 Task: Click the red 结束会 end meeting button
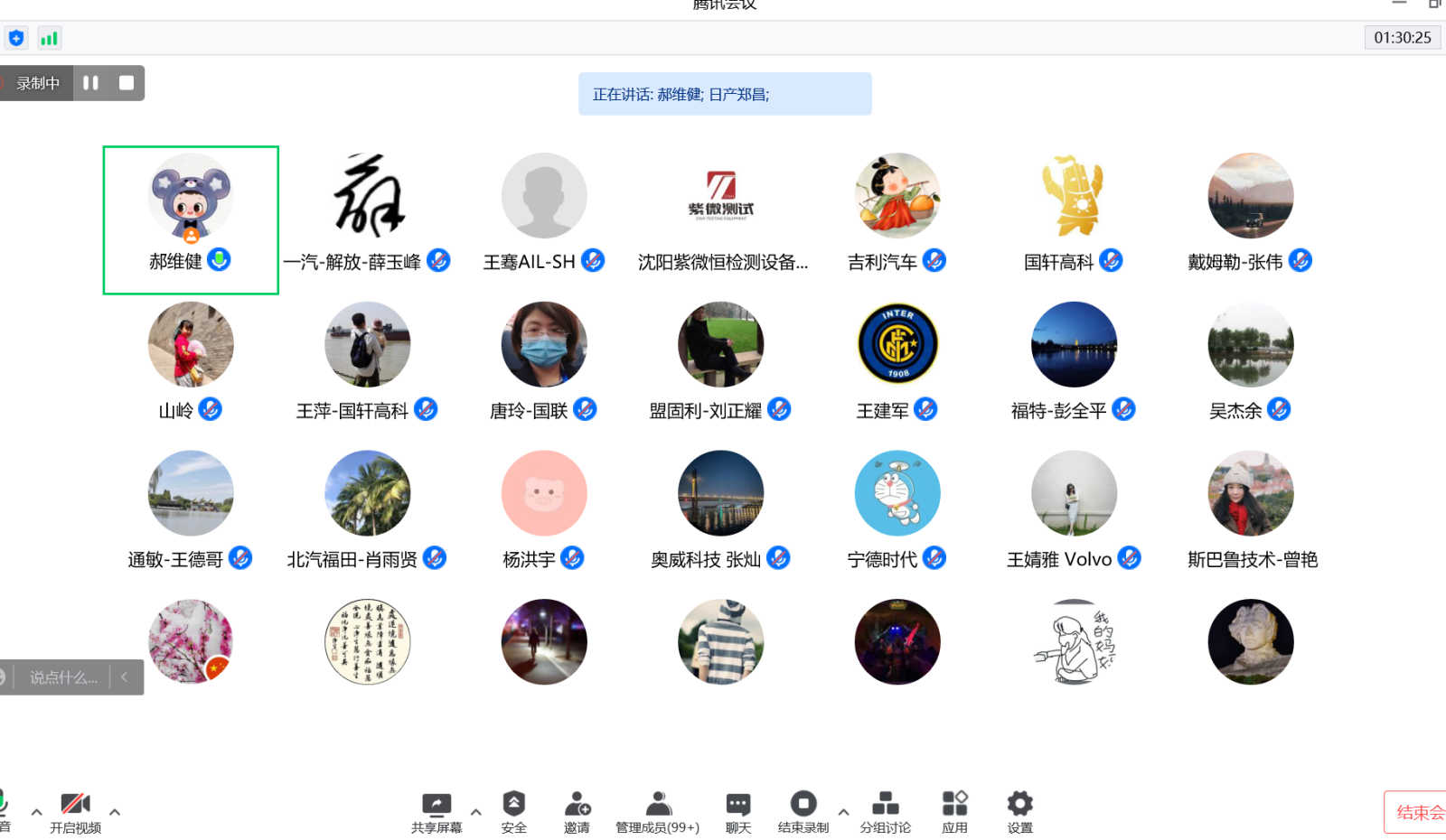(x=1417, y=811)
